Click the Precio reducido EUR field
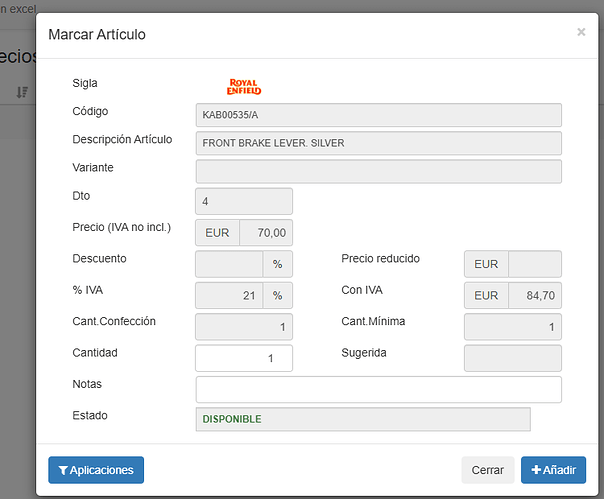This screenshot has height=499, width=604. point(534,264)
